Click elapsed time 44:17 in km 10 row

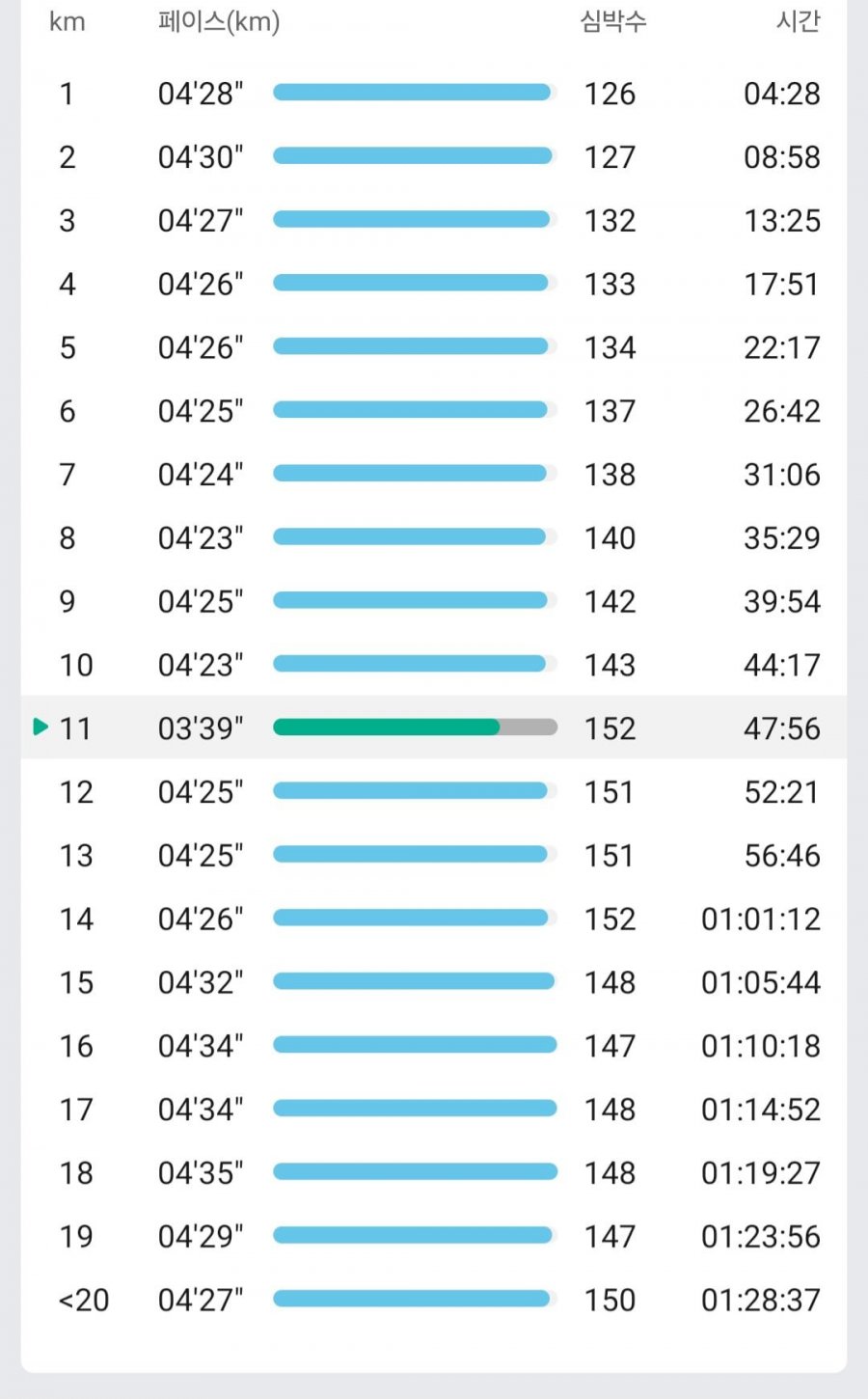(782, 665)
